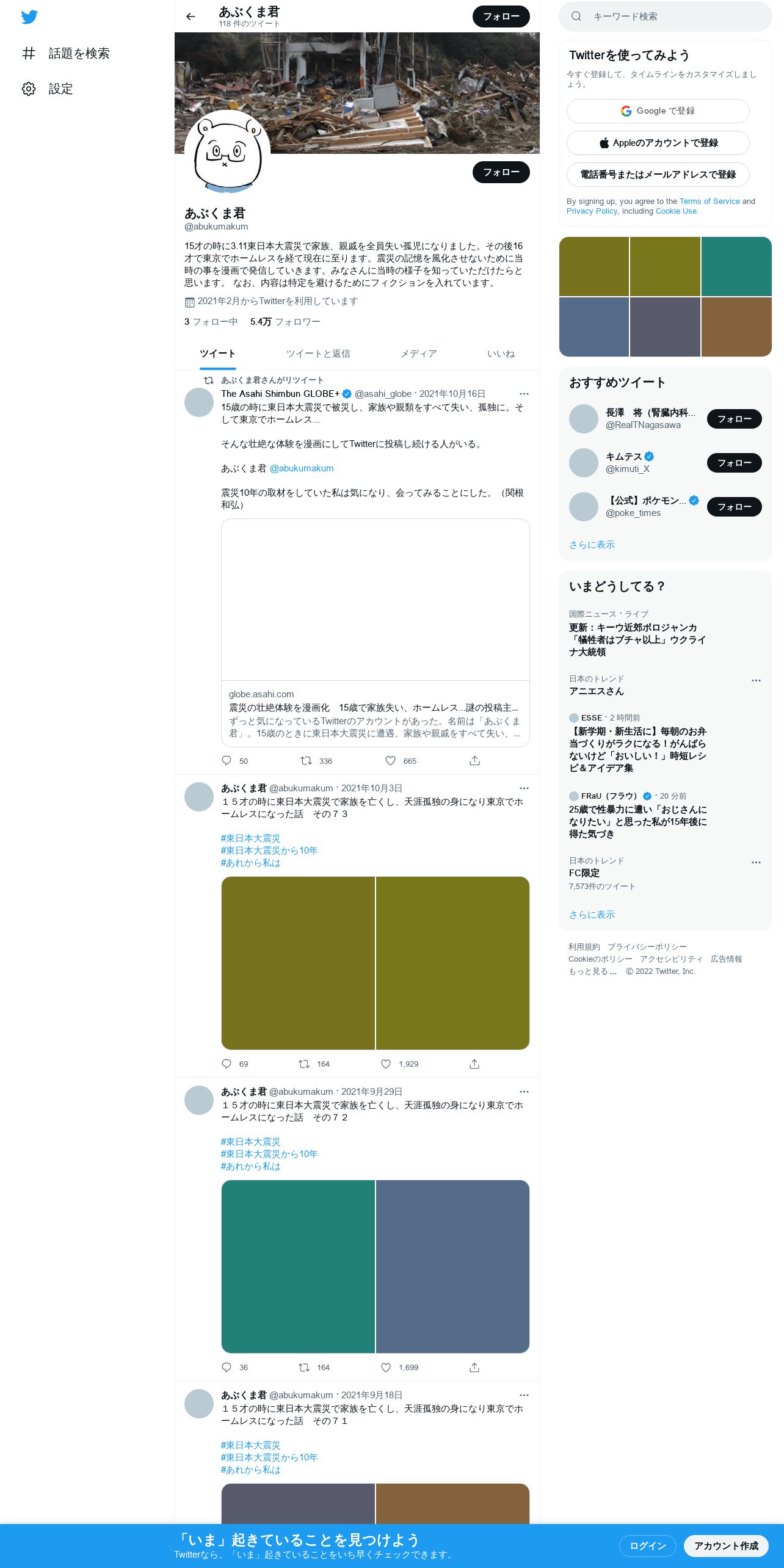This screenshot has height=1568, width=784.
Task: Open more menu on Asahi Shimbun tweet
Action: pos(524,394)
